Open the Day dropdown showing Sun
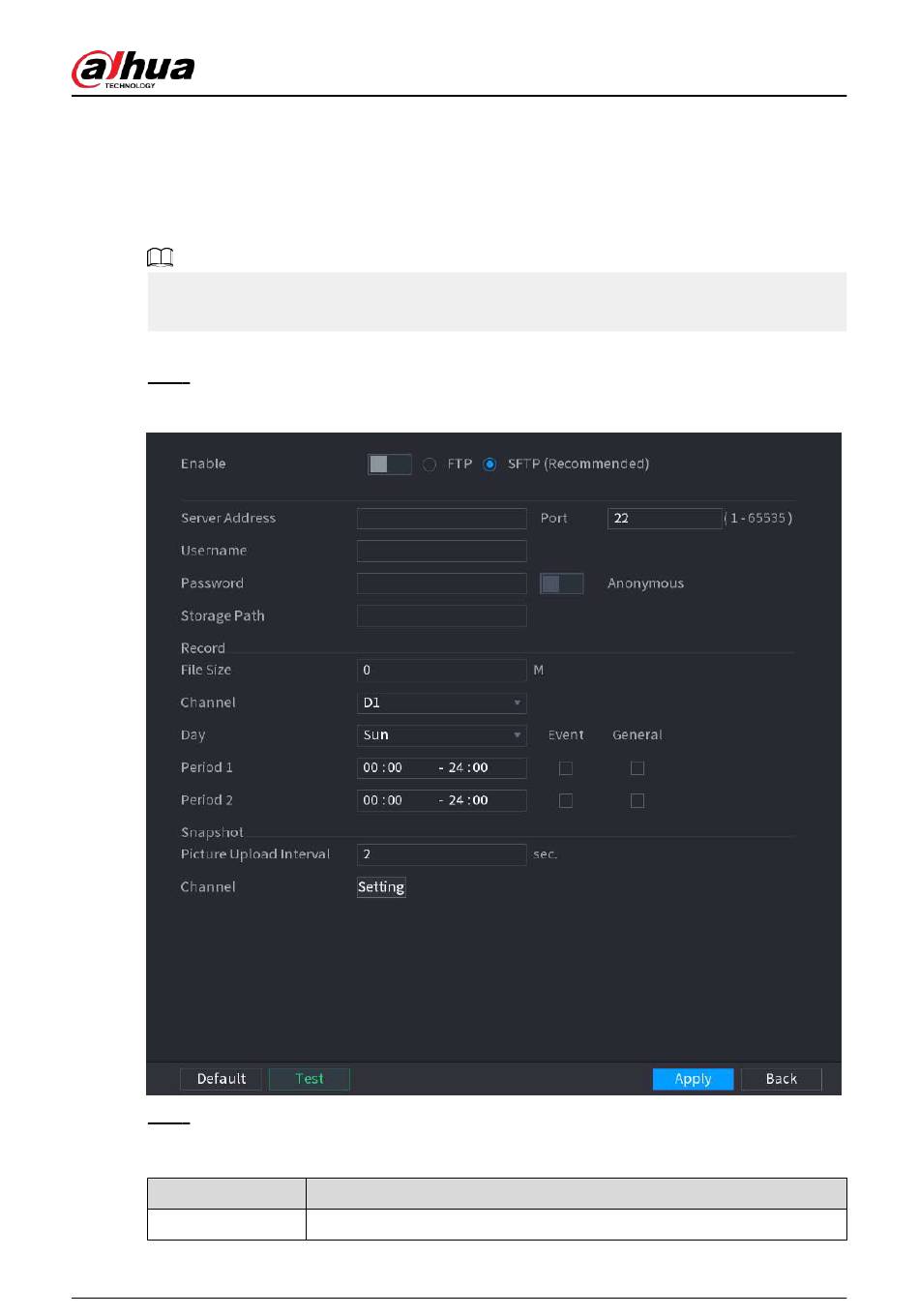This screenshot has height=1316, width=919. [x=442, y=735]
